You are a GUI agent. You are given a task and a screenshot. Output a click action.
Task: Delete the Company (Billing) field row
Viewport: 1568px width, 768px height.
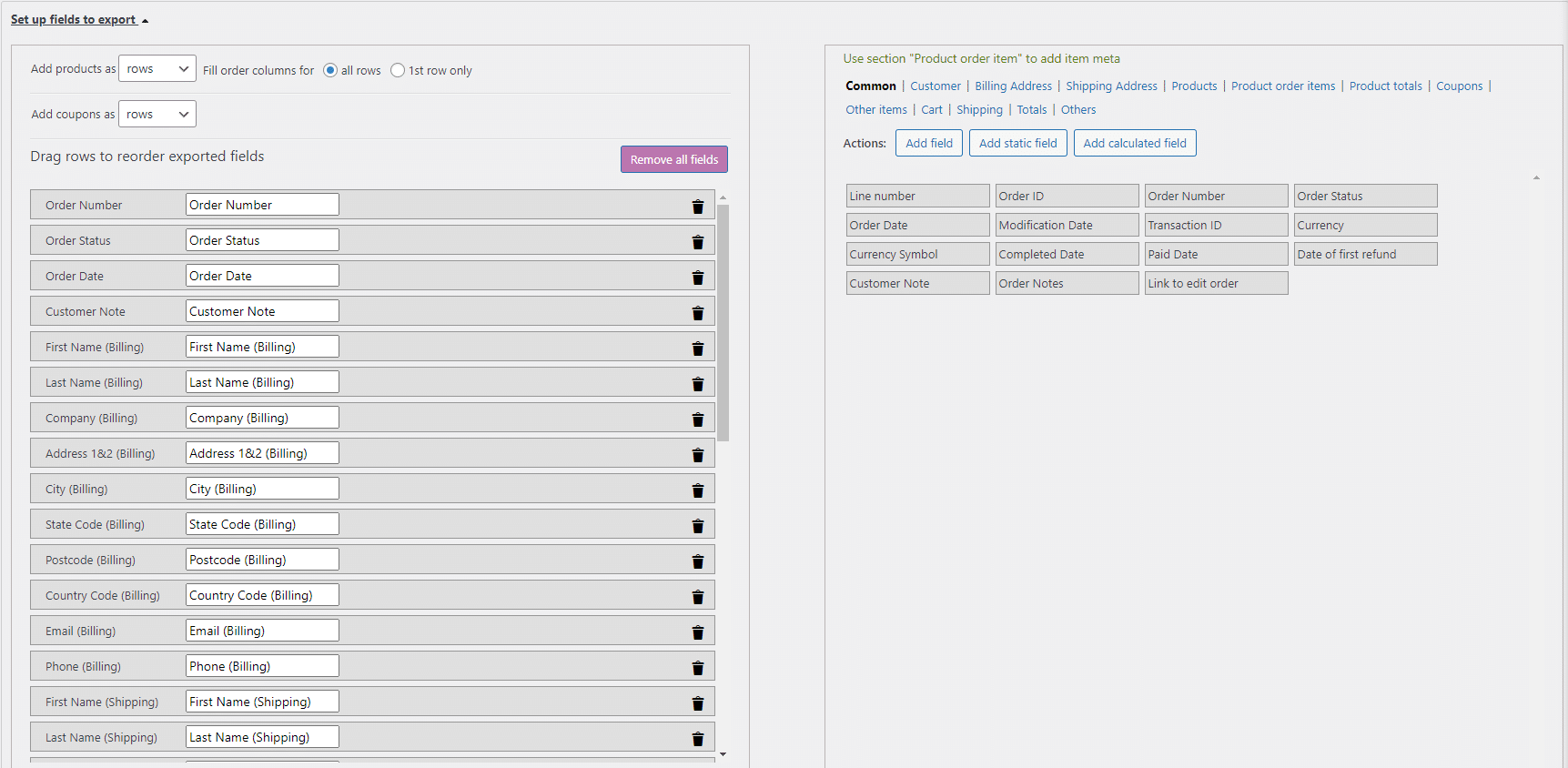coord(697,419)
